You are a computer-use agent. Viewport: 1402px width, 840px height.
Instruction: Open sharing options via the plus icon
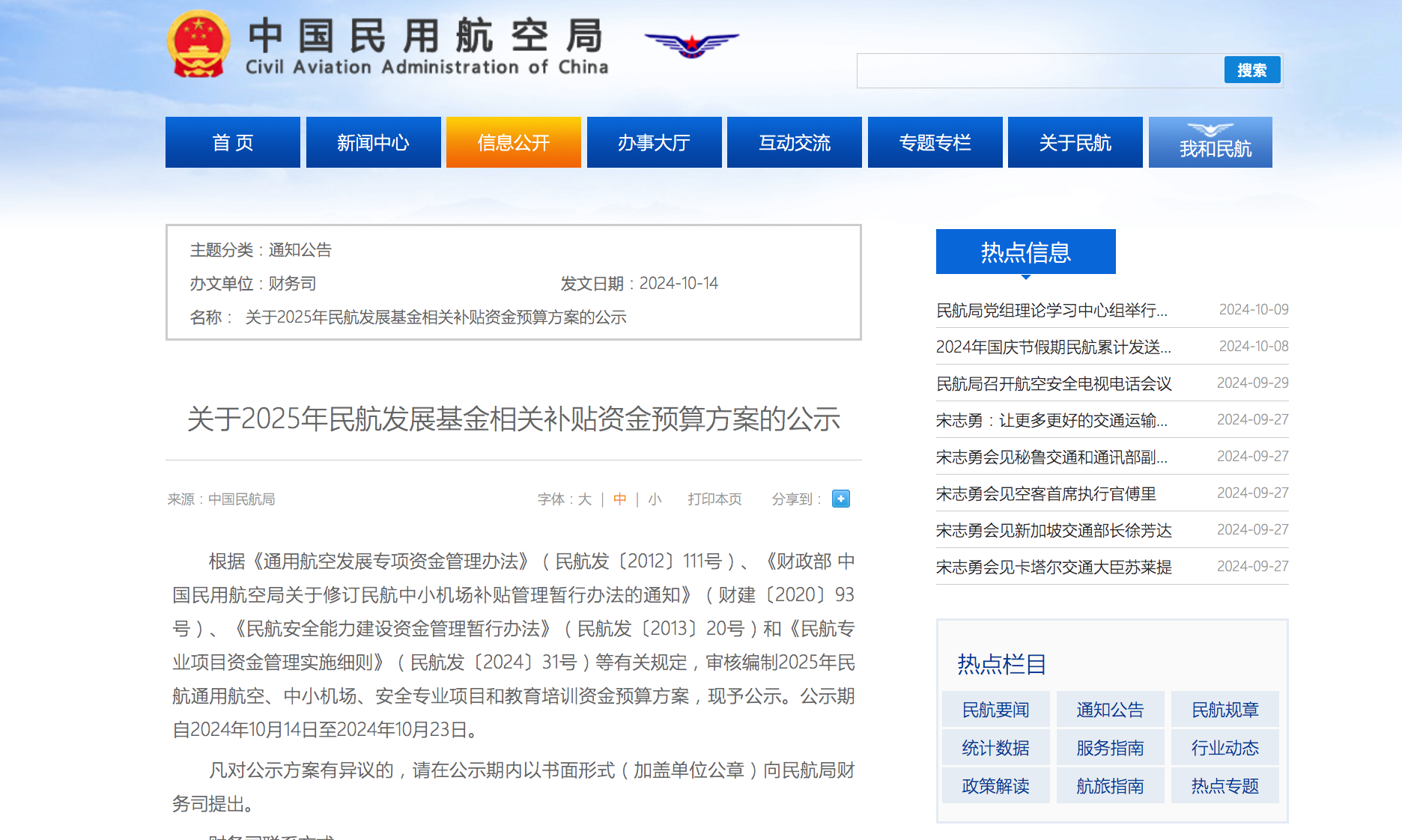(840, 499)
